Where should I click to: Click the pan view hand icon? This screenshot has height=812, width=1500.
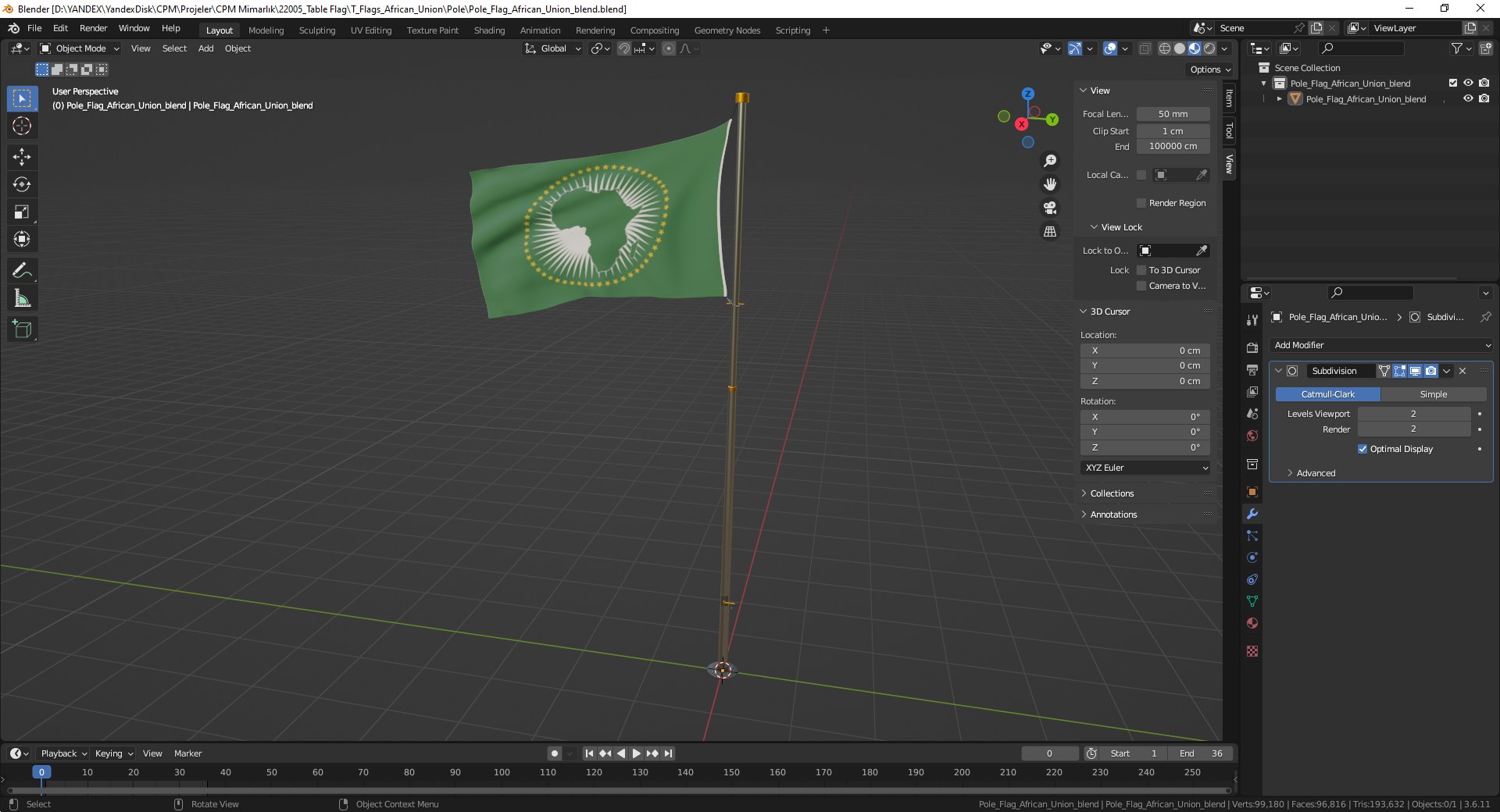[1050, 184]
